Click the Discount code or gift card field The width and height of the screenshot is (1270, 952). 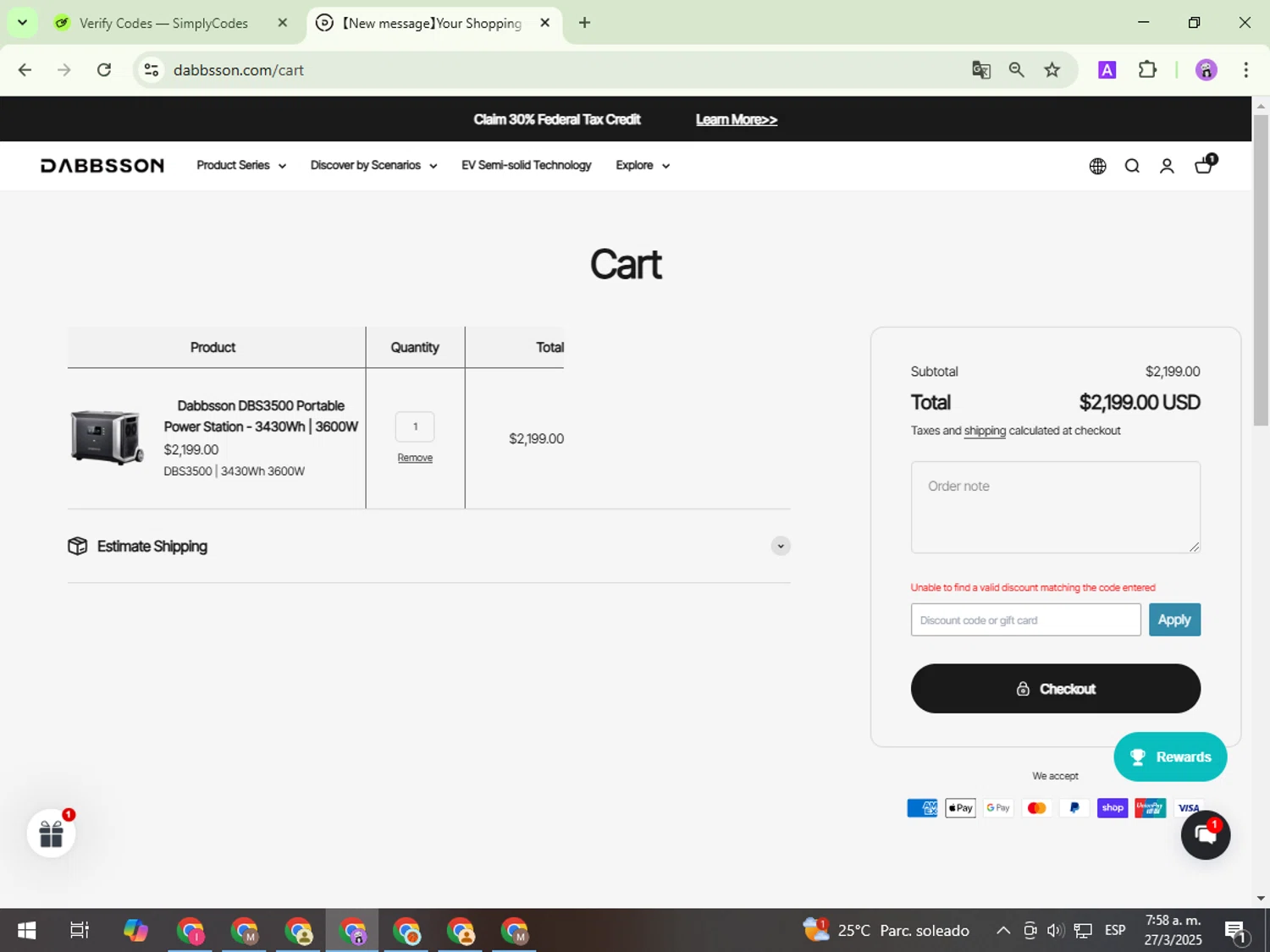[1026, 620]
